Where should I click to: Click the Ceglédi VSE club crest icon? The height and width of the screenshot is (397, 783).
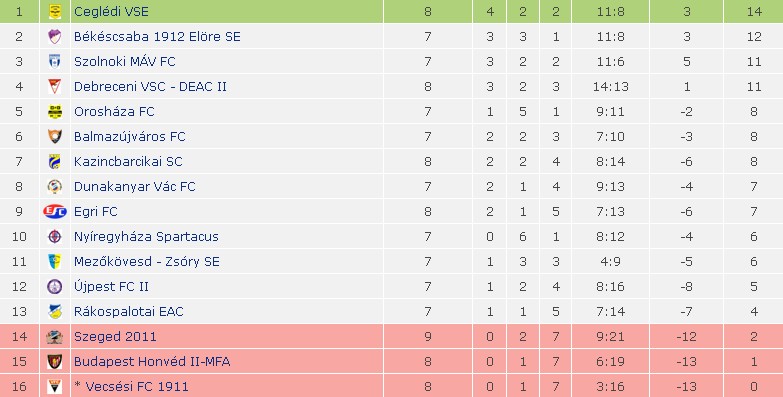click(55, 11)
